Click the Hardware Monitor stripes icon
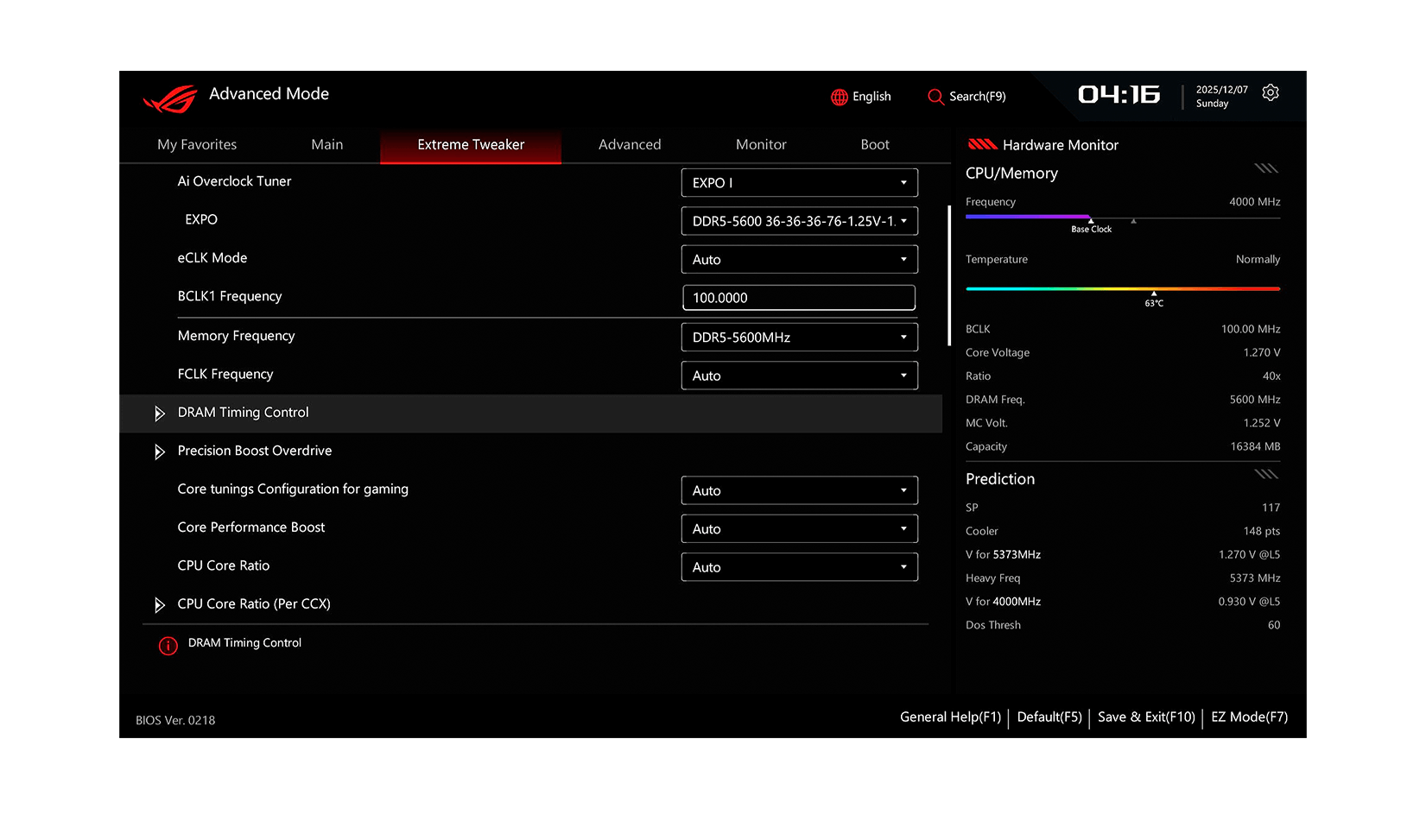This screenshot has height=840, width=1426. pos(982,145)
